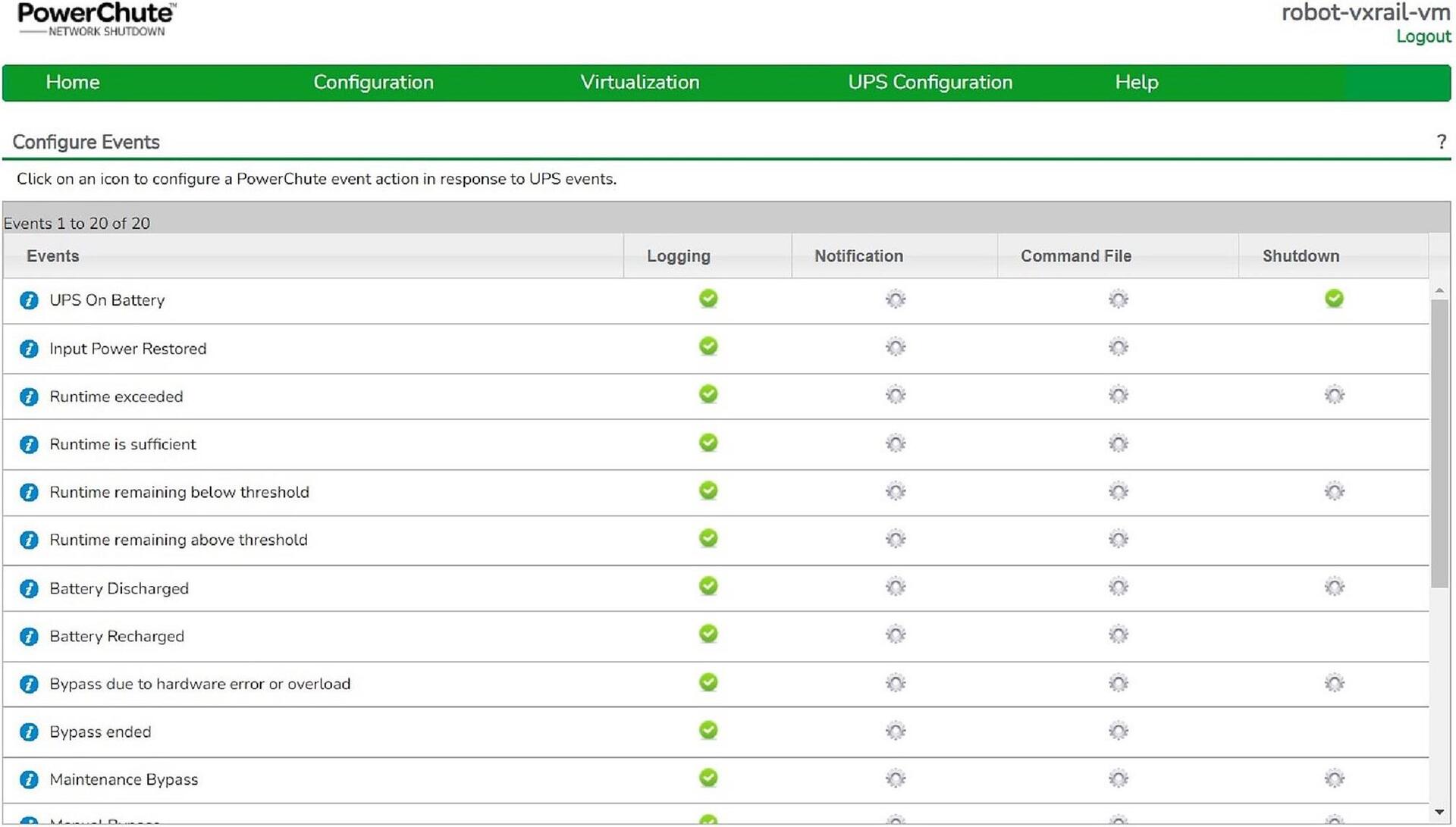The width and height of the screenshot is (1456, 827).
Task: Click info icon beside Bypass ended
Action: coord(29,732)
